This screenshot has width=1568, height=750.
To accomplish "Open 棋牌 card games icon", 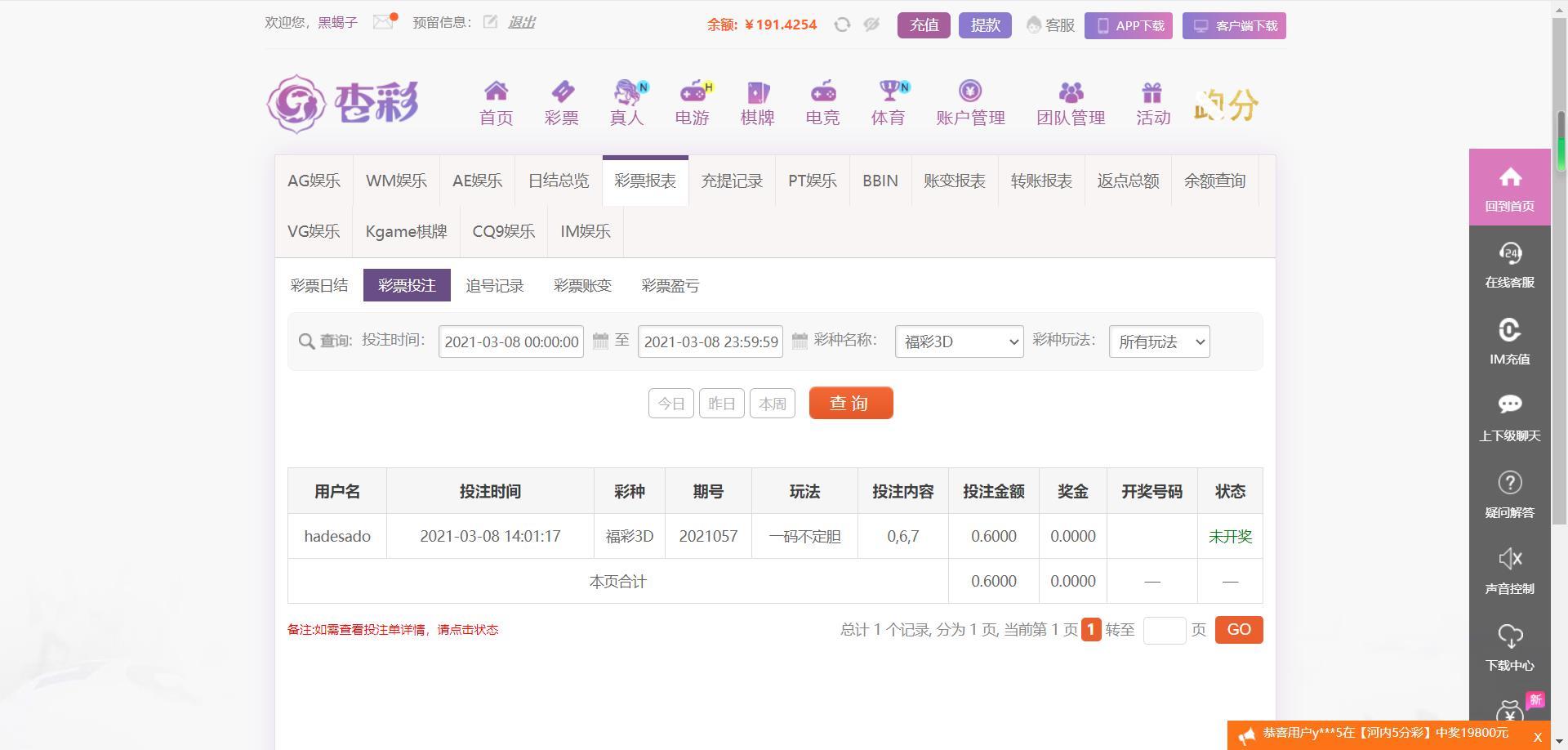I will point(757,92).
